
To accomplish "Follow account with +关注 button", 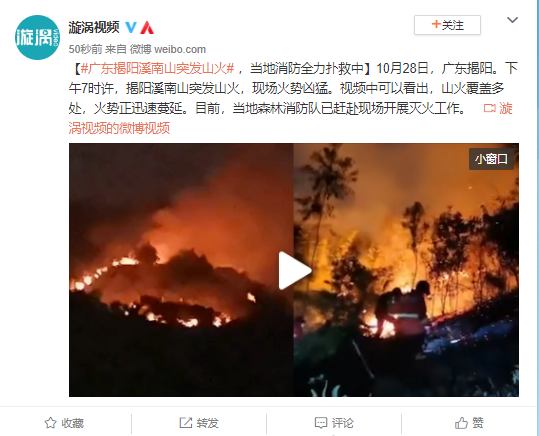I will coord(447,25).
